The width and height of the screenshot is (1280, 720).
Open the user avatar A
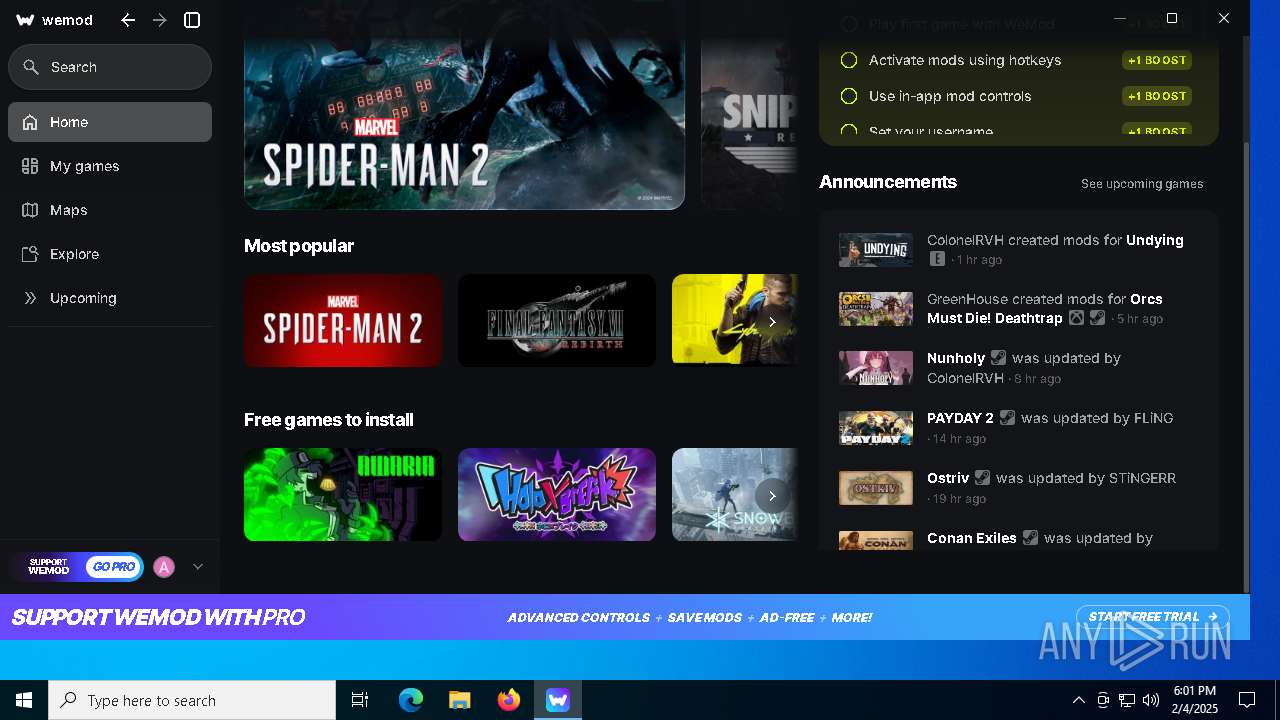click(x=164, y=567)
